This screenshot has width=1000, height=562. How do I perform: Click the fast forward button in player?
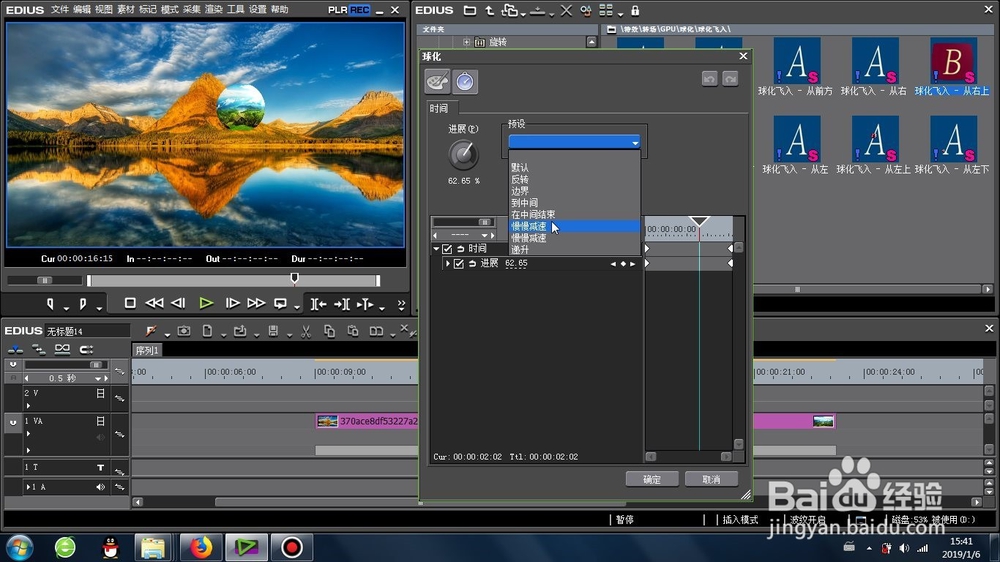(x=256, y=303)
